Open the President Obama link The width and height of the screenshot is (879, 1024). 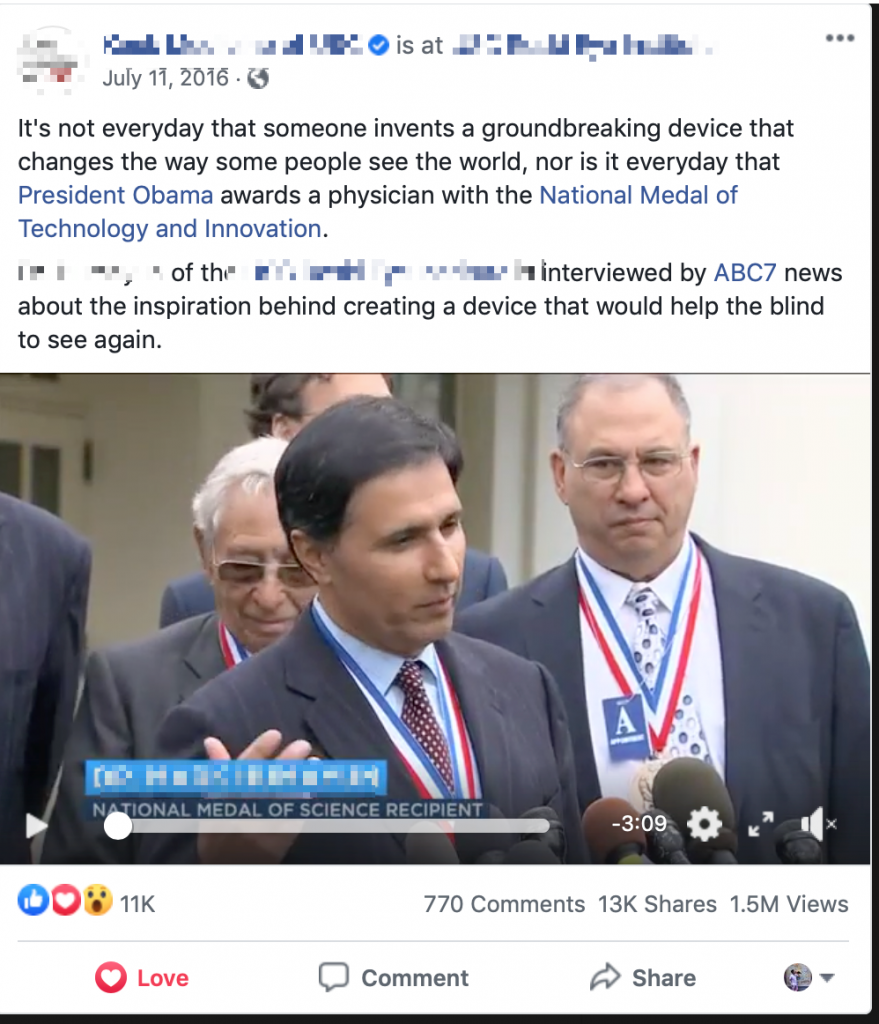116,195
